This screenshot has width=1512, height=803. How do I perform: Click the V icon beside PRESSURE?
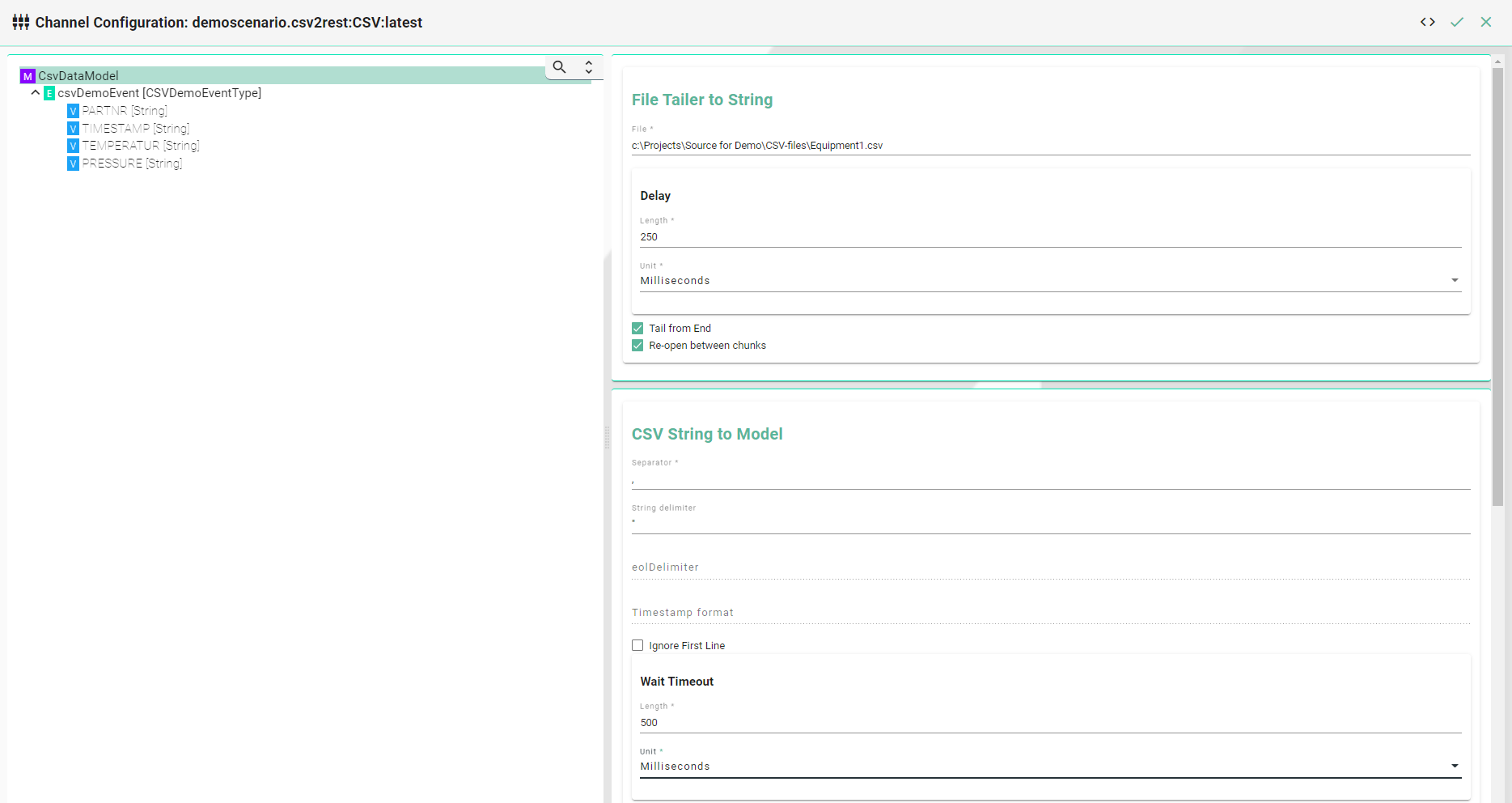(73, 164)
